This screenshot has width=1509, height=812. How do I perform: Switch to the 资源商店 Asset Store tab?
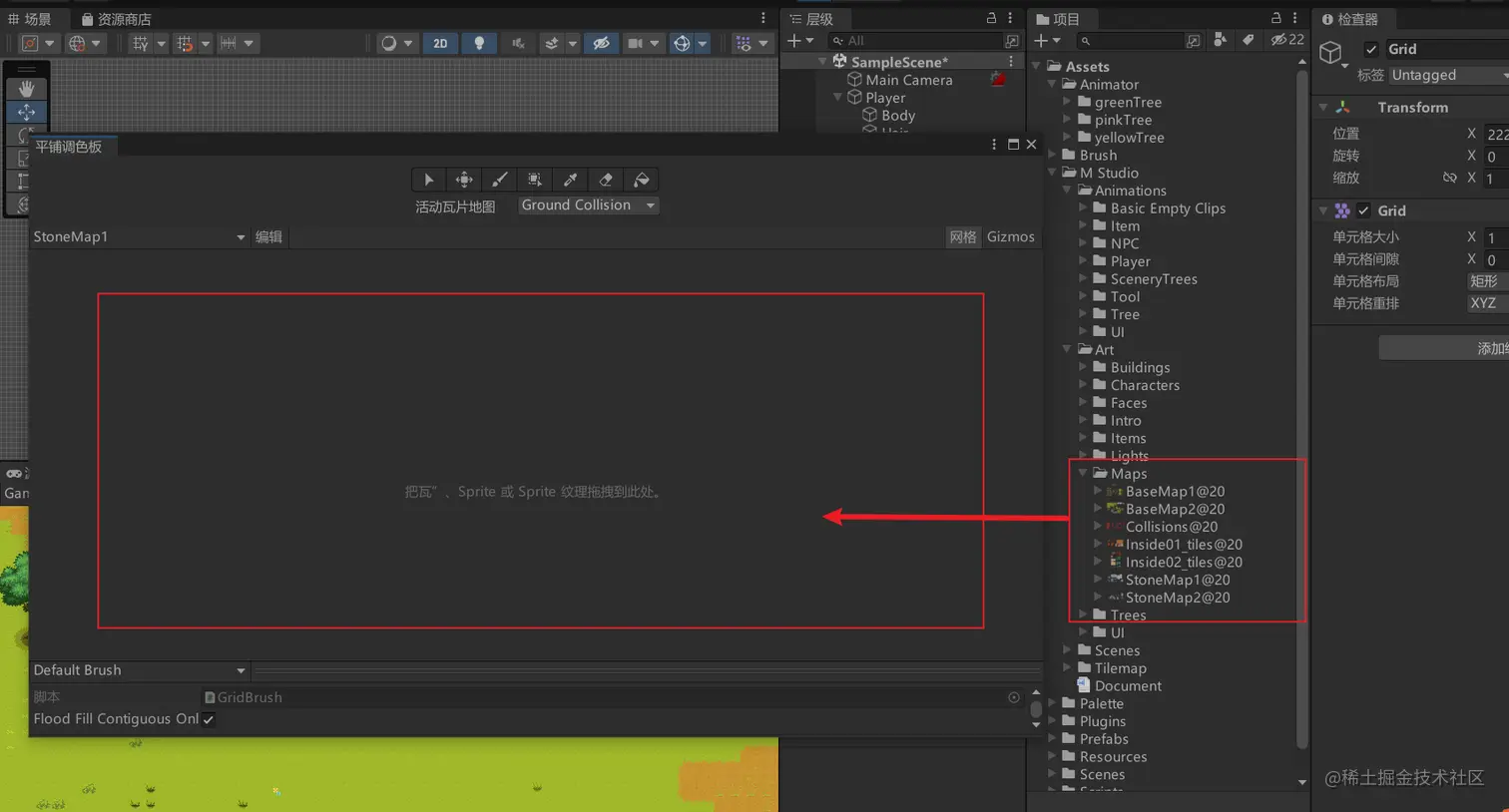(116, 19)
